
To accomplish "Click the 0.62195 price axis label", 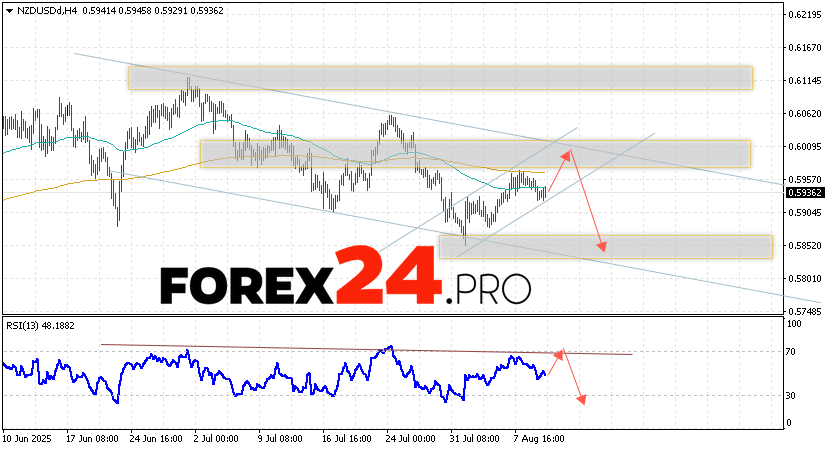I will [x=802, y=15].
